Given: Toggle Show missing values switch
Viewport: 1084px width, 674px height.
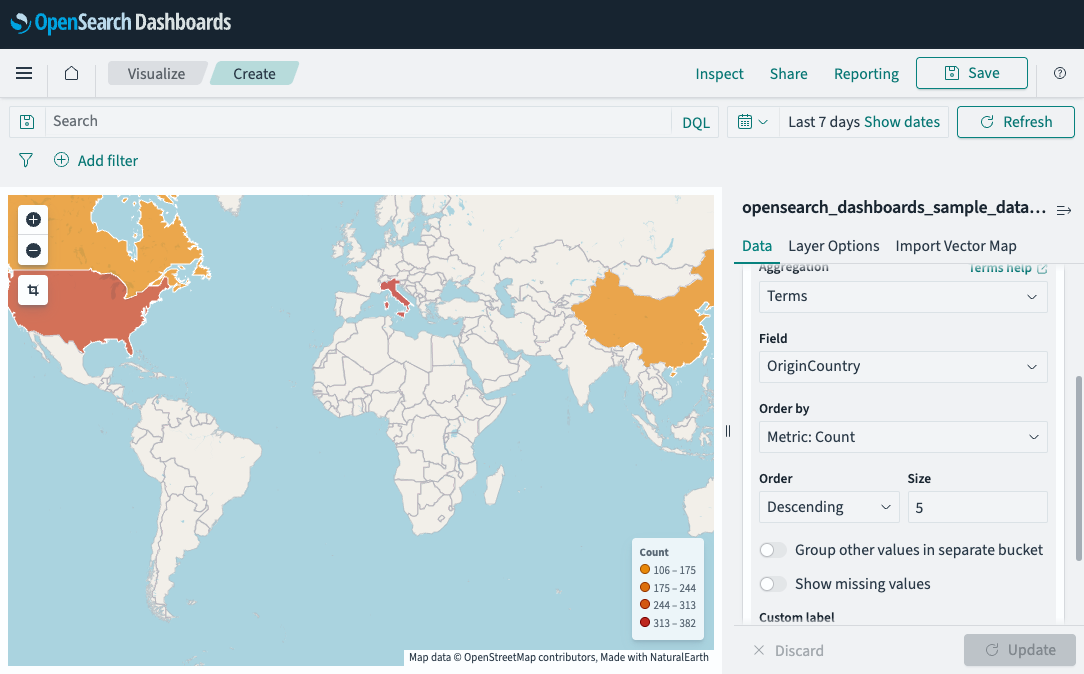Looking at the screenshot, I should [x=773, y=584].
